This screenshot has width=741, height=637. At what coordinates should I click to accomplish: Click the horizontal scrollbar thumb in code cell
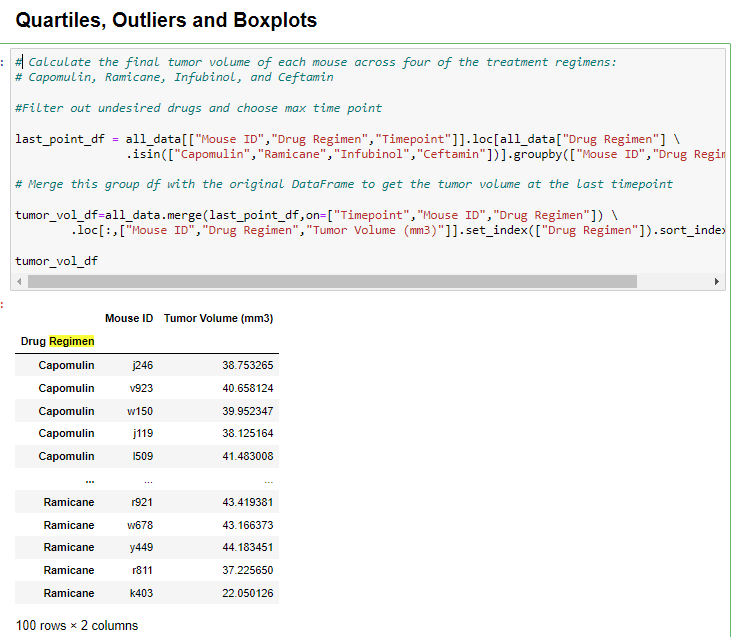pos(332,282)
